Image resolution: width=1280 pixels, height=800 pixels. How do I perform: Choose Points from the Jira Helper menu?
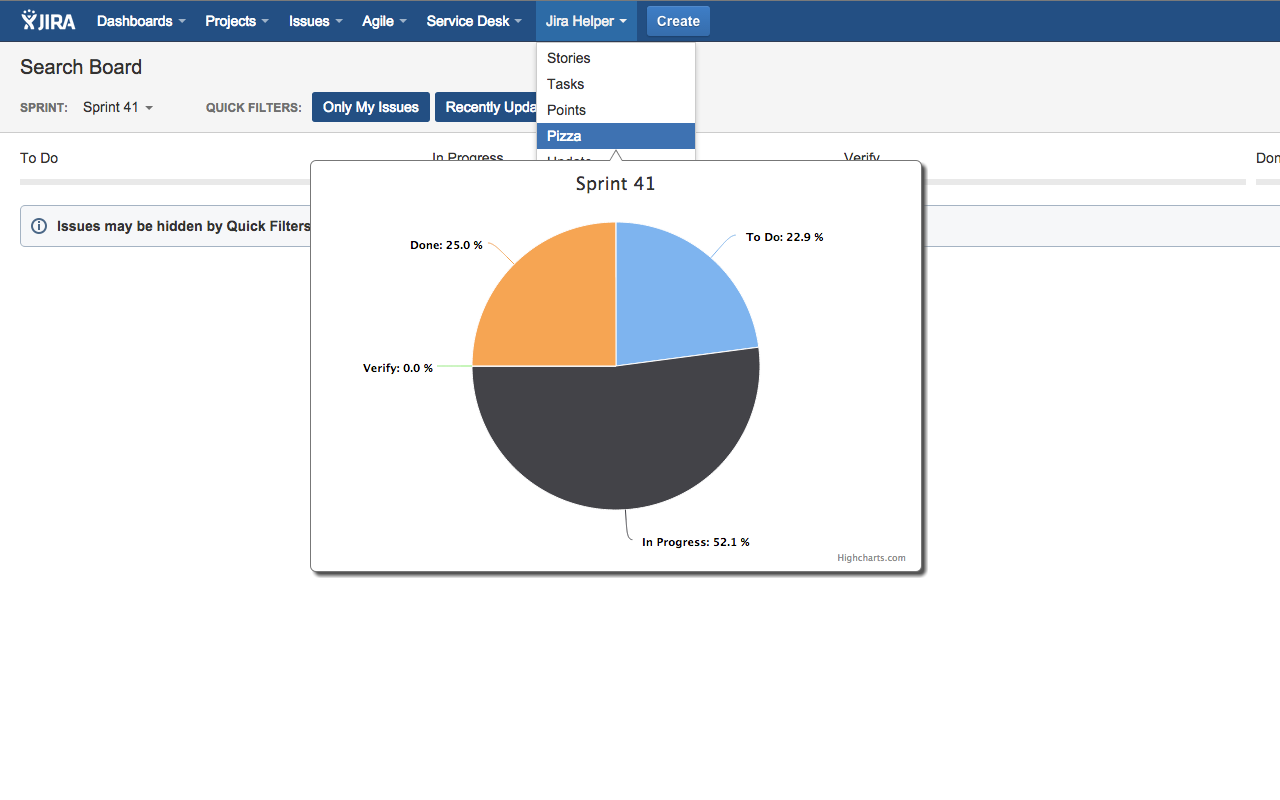tap(616, 110)
